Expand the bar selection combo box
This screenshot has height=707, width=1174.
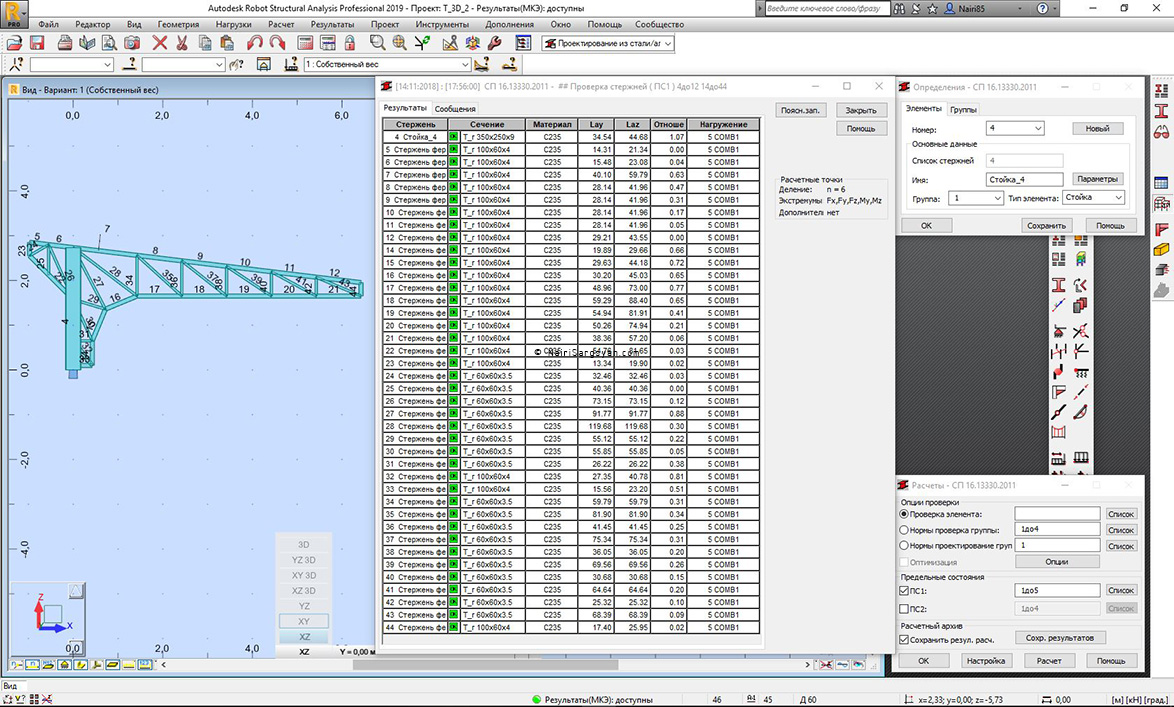coord(219,64)
